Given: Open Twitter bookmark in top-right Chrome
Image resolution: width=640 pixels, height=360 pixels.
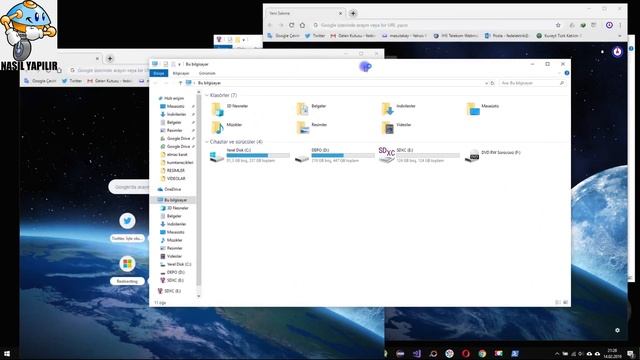Looking at the screenshot, I should coord(315,36).
